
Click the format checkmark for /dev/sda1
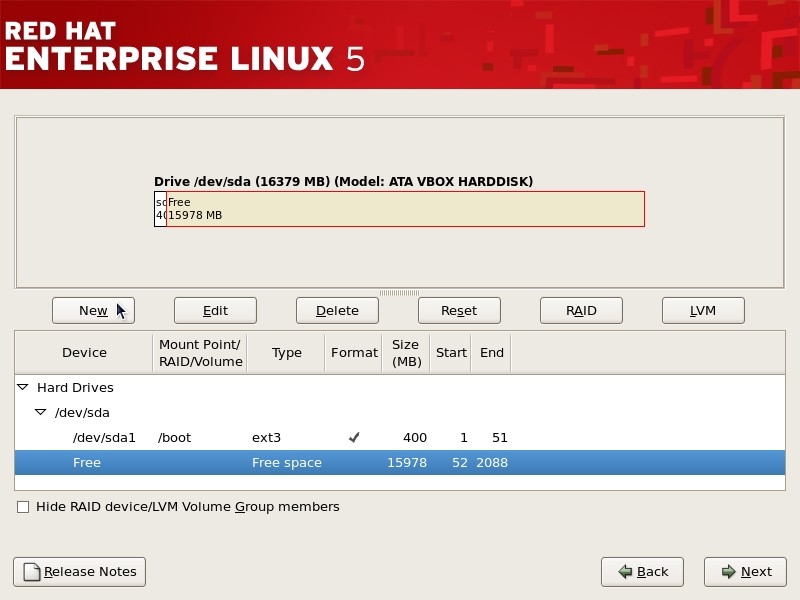[354, 437]
